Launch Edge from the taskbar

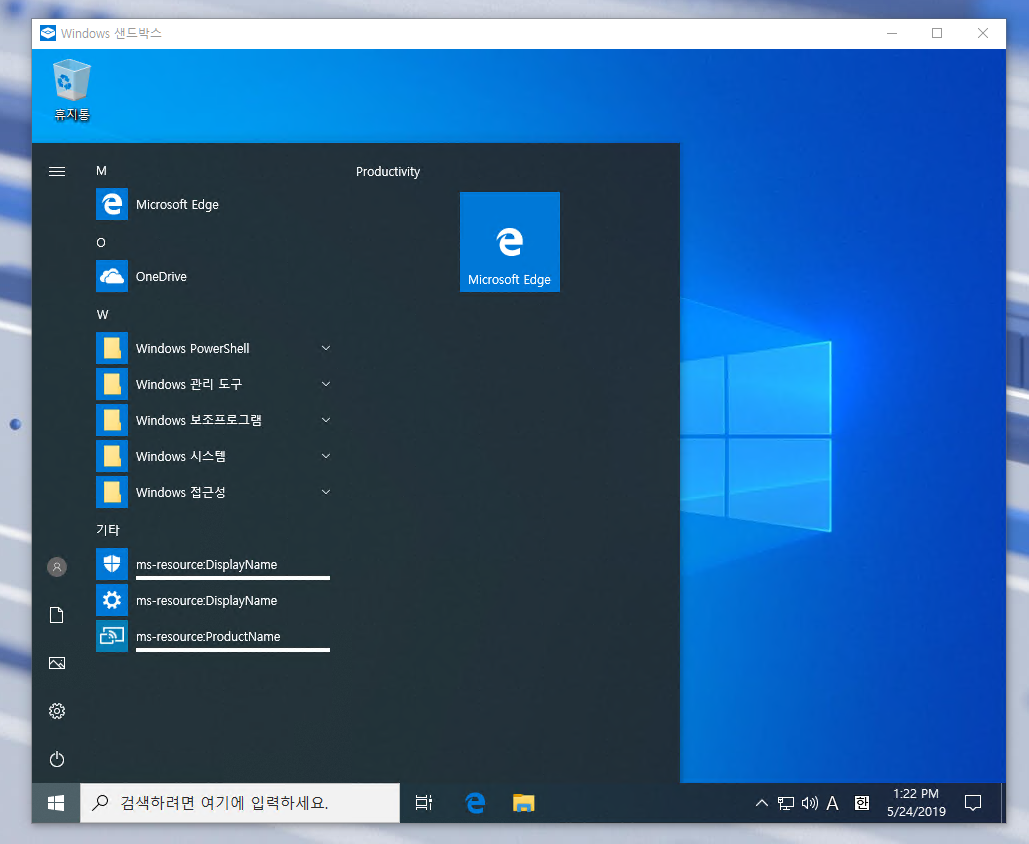[x=474, y=803]
